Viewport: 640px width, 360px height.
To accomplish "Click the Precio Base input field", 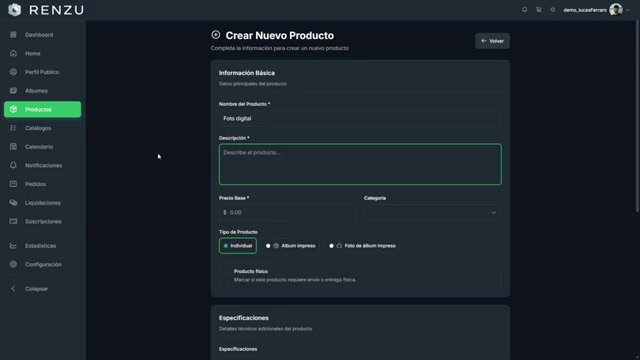I will tap(287, 213).
